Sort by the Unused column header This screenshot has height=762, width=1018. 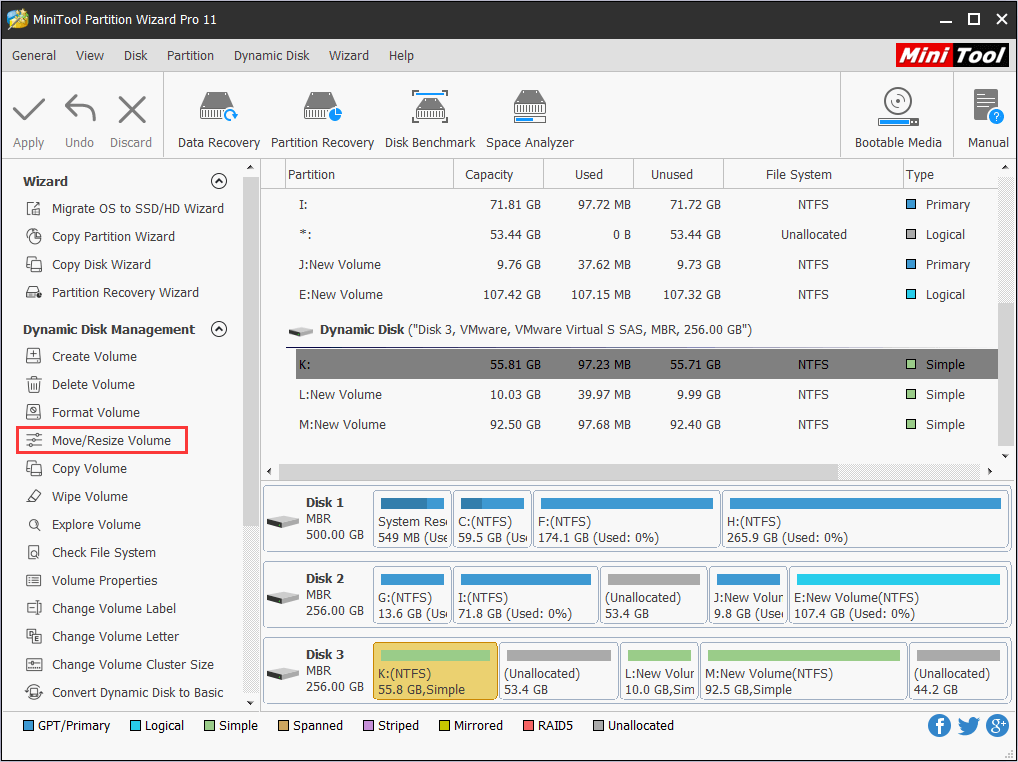[x=678, y=175]
